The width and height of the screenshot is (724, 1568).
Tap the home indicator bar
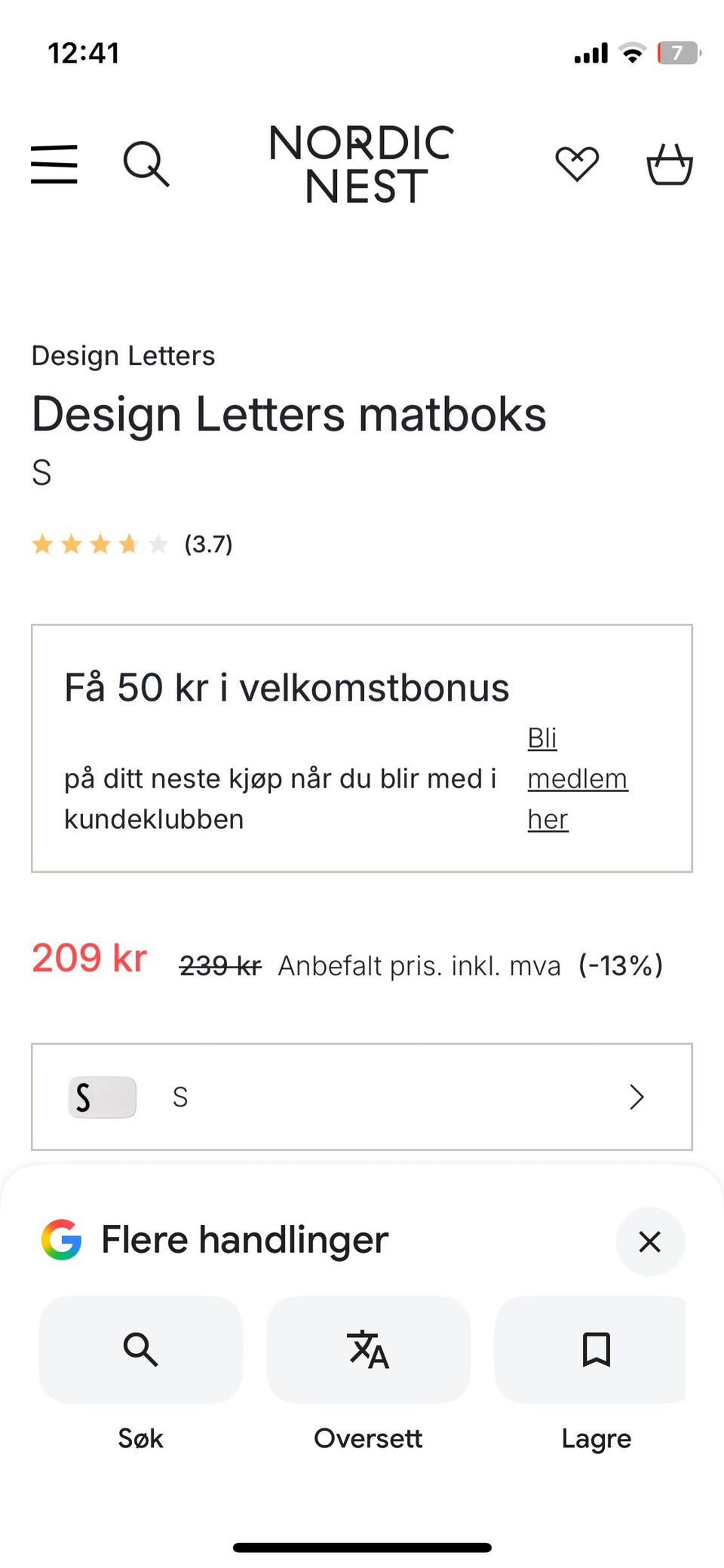[x=362, y=1547]
